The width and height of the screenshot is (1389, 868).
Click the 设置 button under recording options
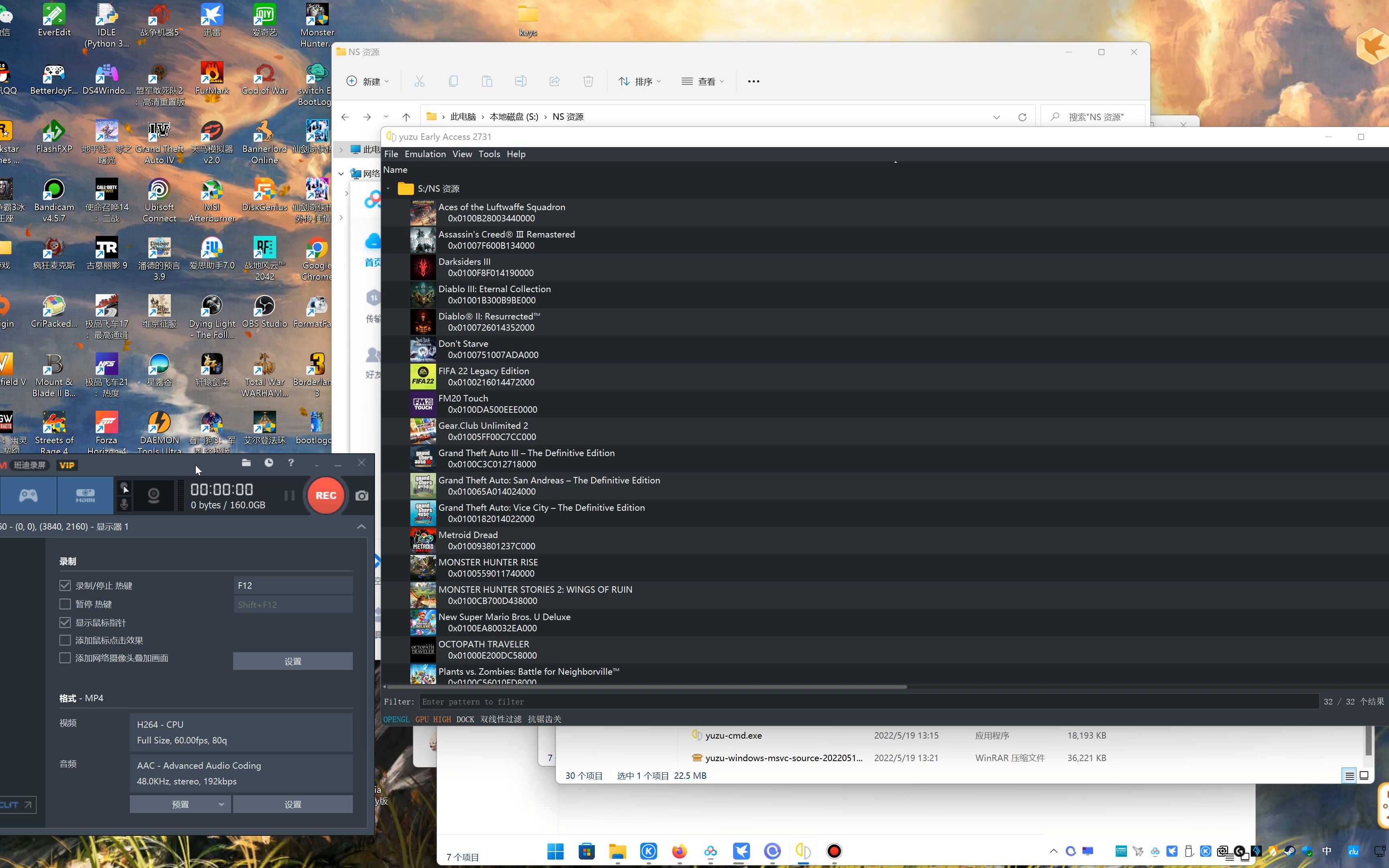point(293,661)
